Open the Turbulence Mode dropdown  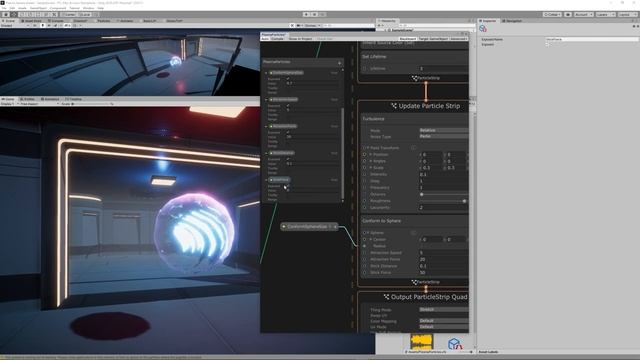[444, 130]
